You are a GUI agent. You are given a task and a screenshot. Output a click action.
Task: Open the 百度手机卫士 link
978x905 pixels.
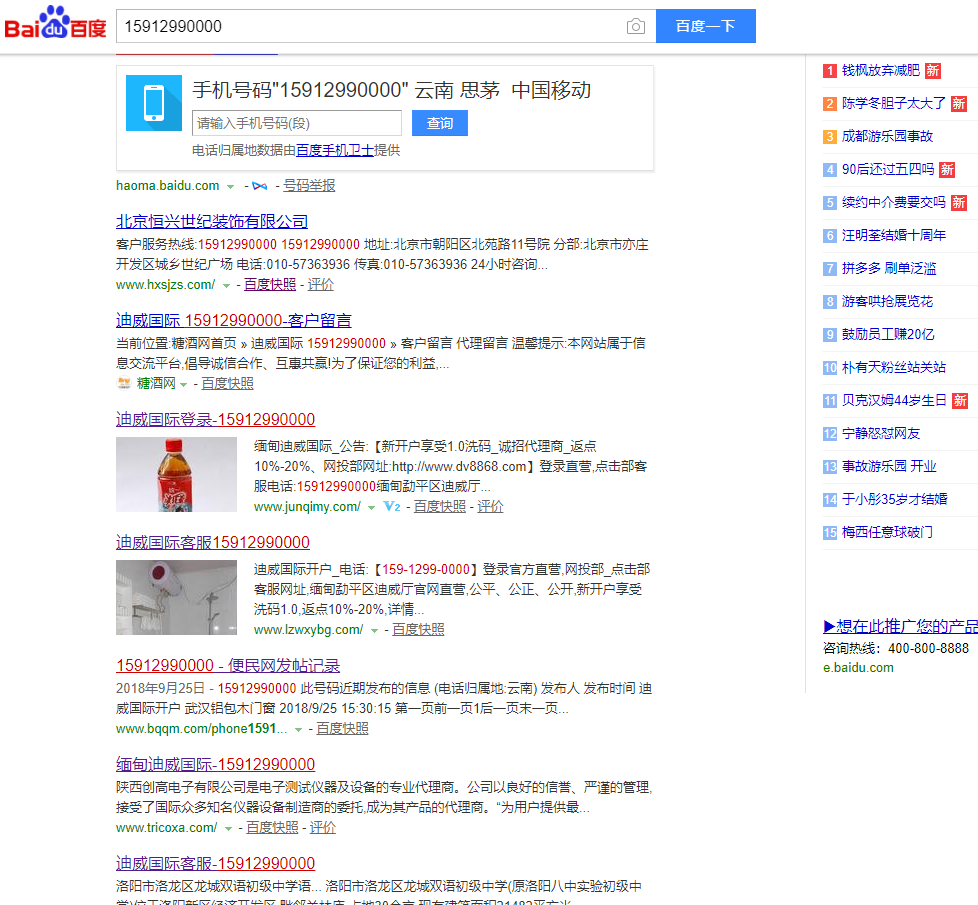(335, 150)
